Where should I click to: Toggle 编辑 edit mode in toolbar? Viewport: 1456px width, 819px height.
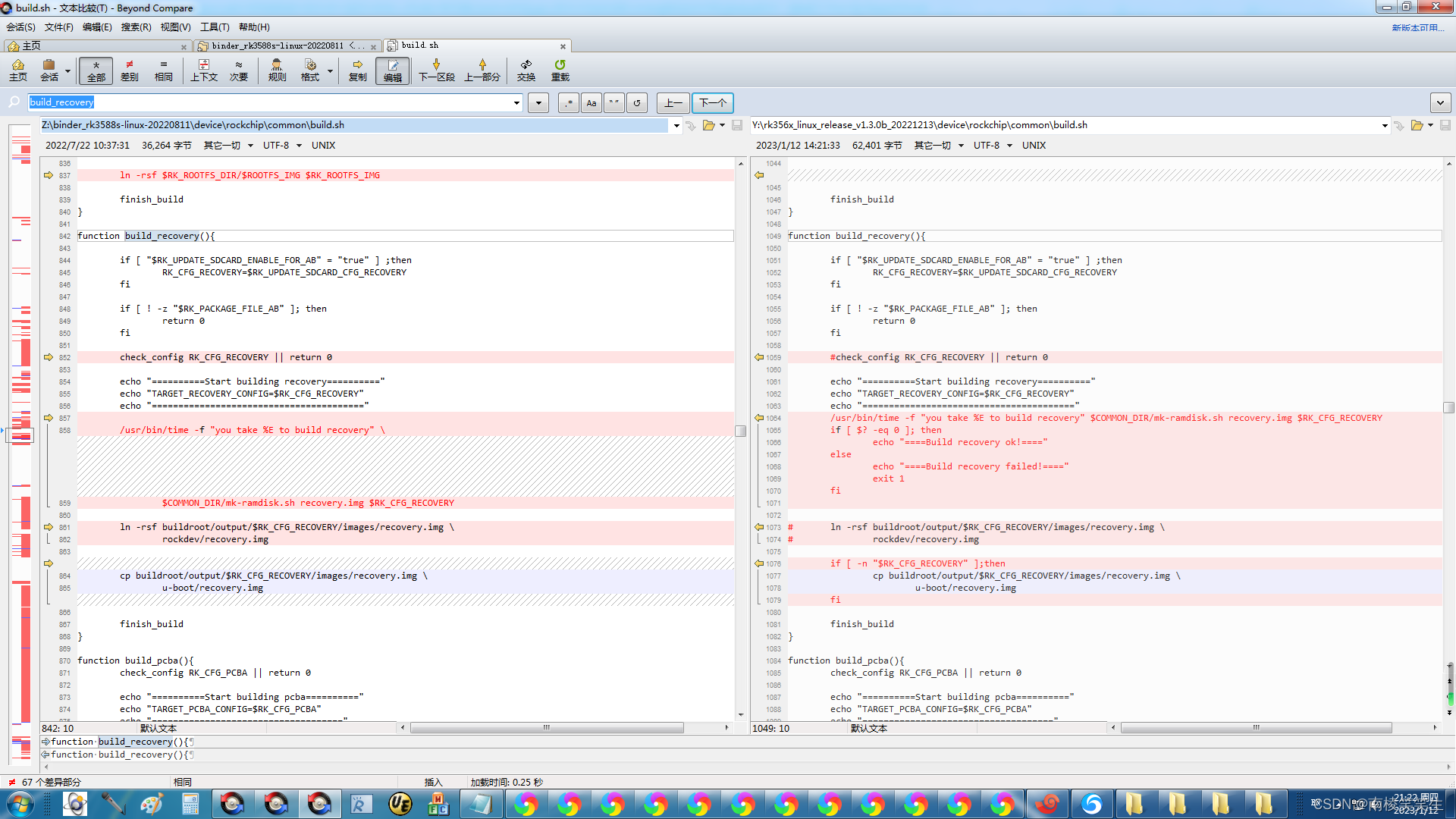[x=393, y=70]
